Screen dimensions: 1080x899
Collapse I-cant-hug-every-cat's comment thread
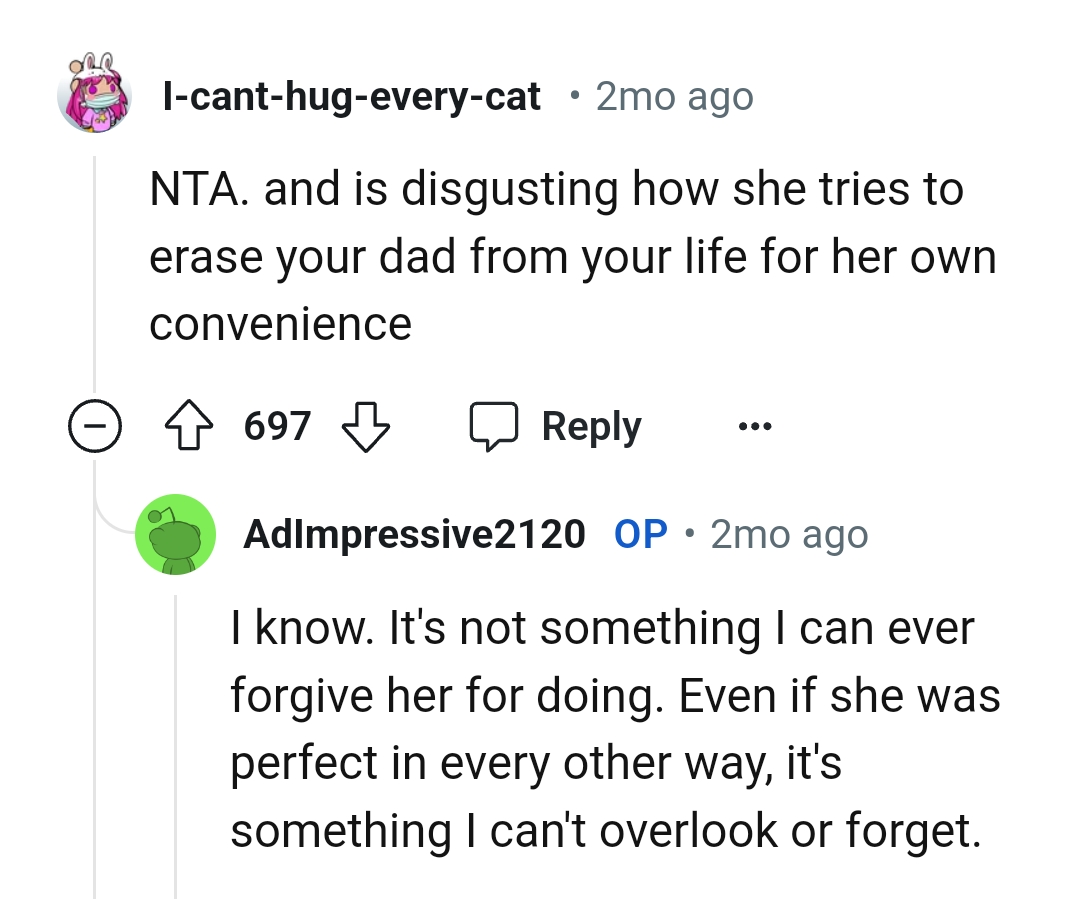(x=95, y=425)
